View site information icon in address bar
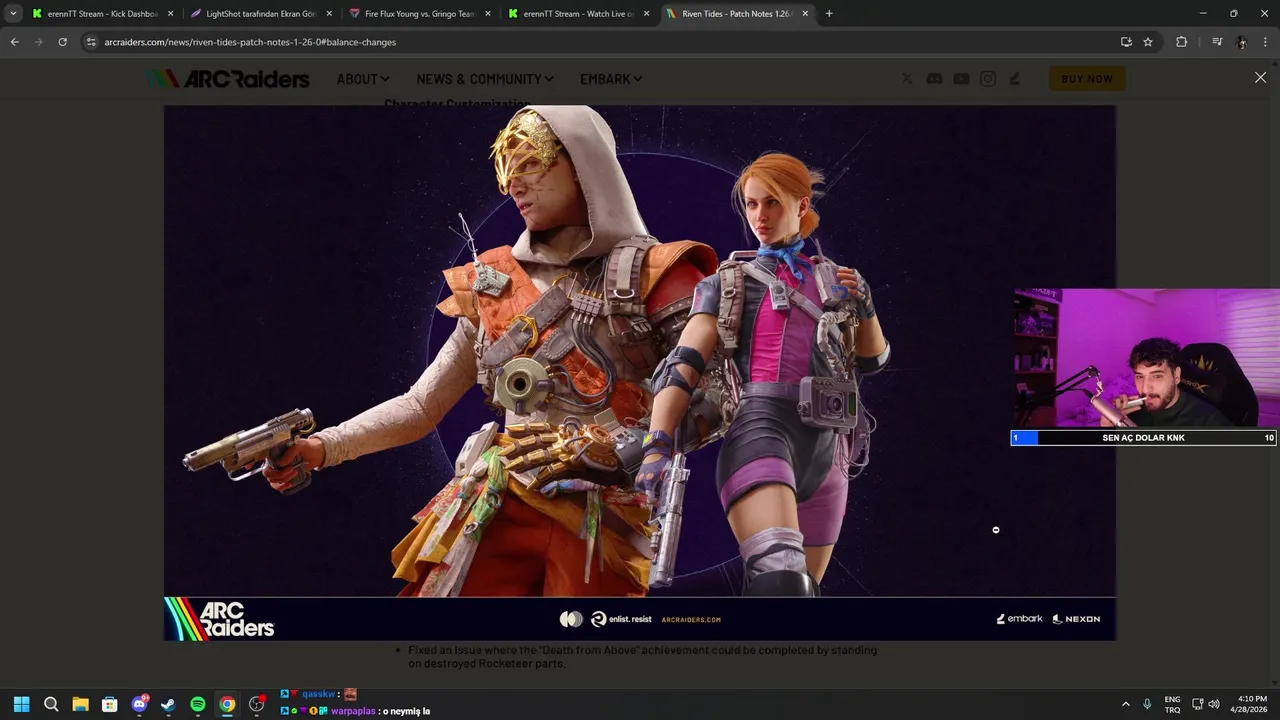 [x=91, y=42]
